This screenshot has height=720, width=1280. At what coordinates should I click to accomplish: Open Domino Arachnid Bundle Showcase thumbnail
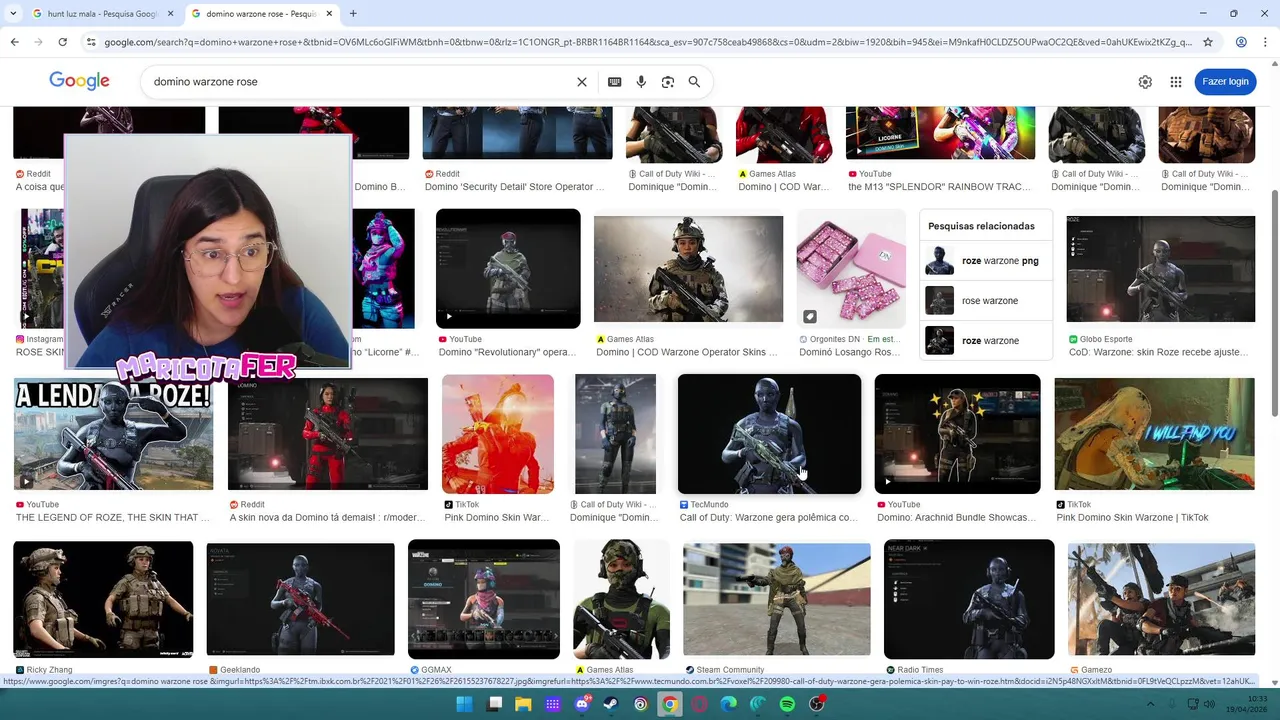pos(957,434)
